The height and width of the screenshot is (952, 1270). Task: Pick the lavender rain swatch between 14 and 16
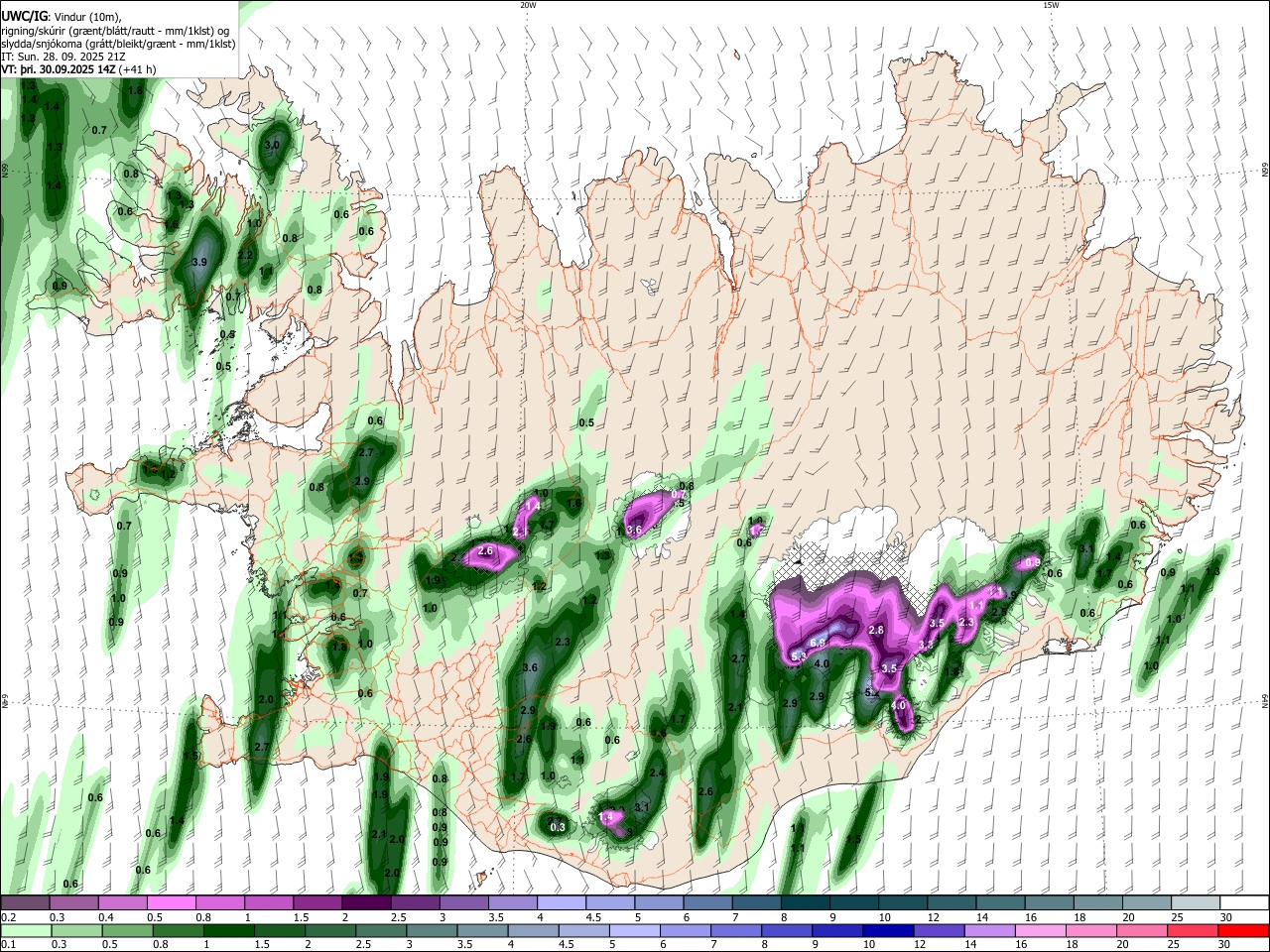tap(991, 930)
